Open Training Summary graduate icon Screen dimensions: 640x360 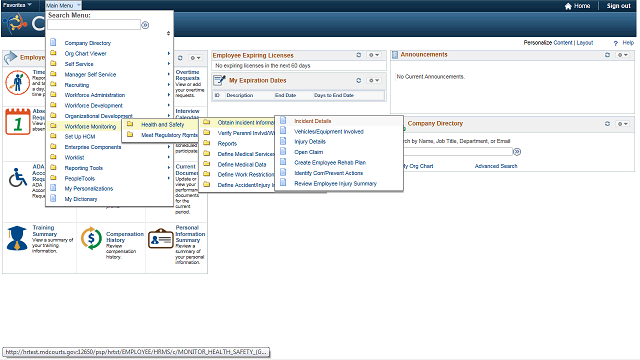point(17,238)
